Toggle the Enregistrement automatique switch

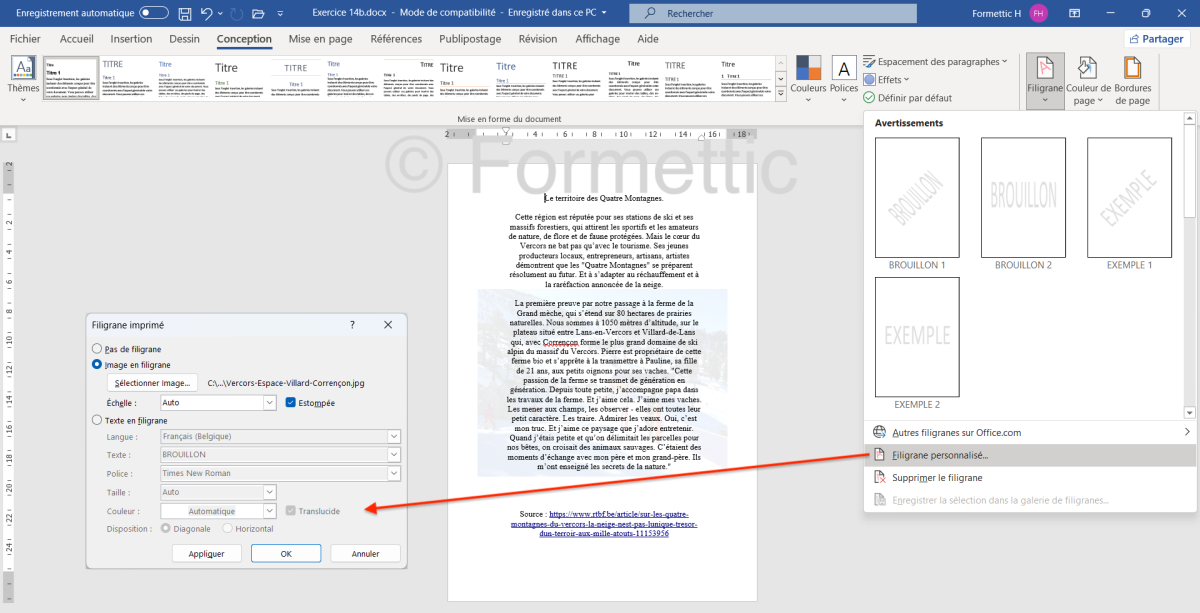tap(154, 14)
